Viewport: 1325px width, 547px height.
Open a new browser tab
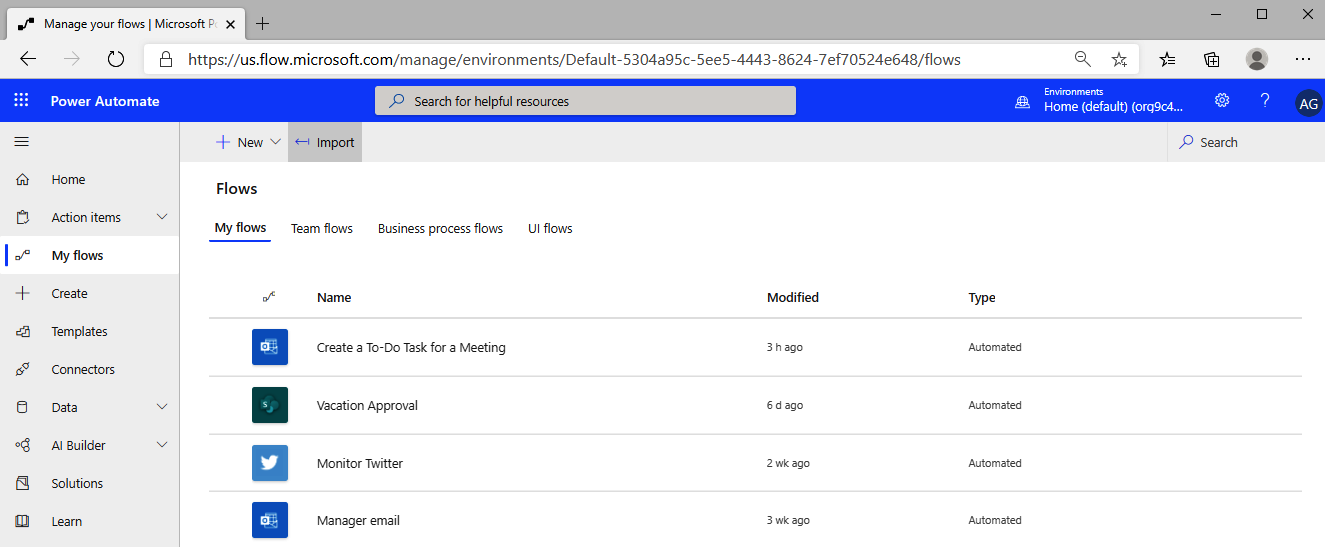(x=263, y=23)
